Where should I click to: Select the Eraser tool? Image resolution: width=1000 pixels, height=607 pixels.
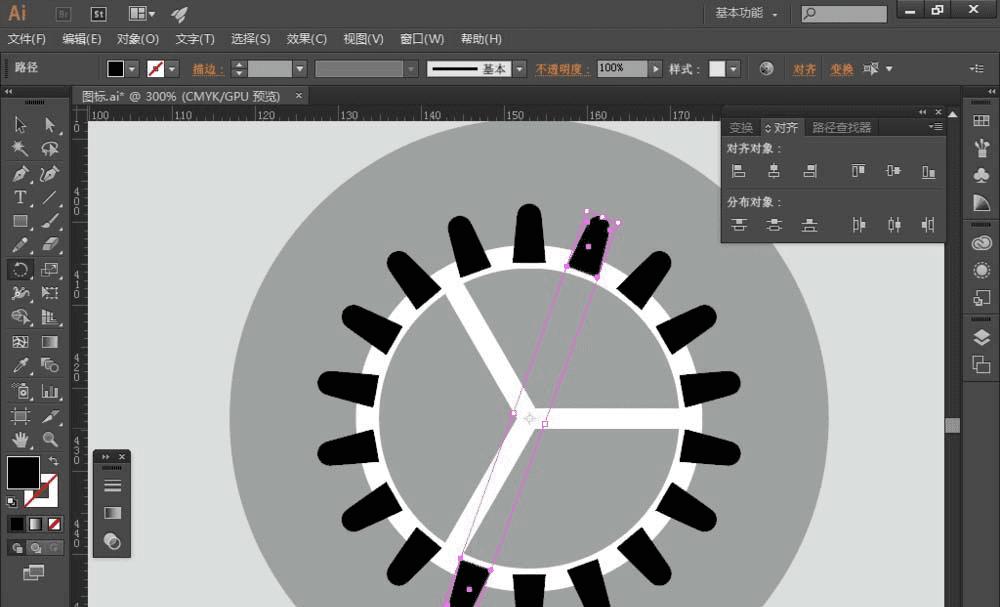50,245
